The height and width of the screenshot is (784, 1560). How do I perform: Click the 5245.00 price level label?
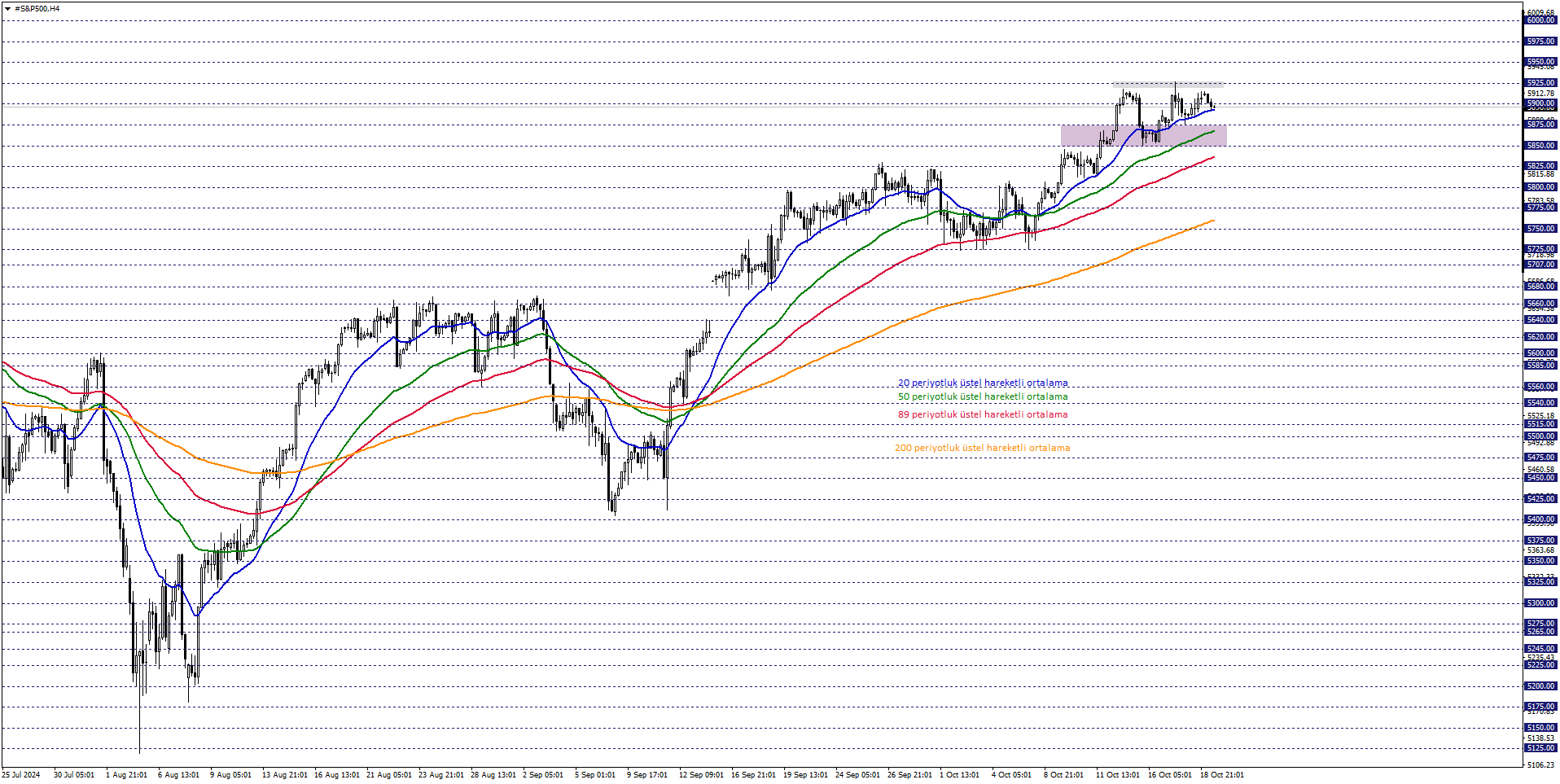coord(1540,649)
